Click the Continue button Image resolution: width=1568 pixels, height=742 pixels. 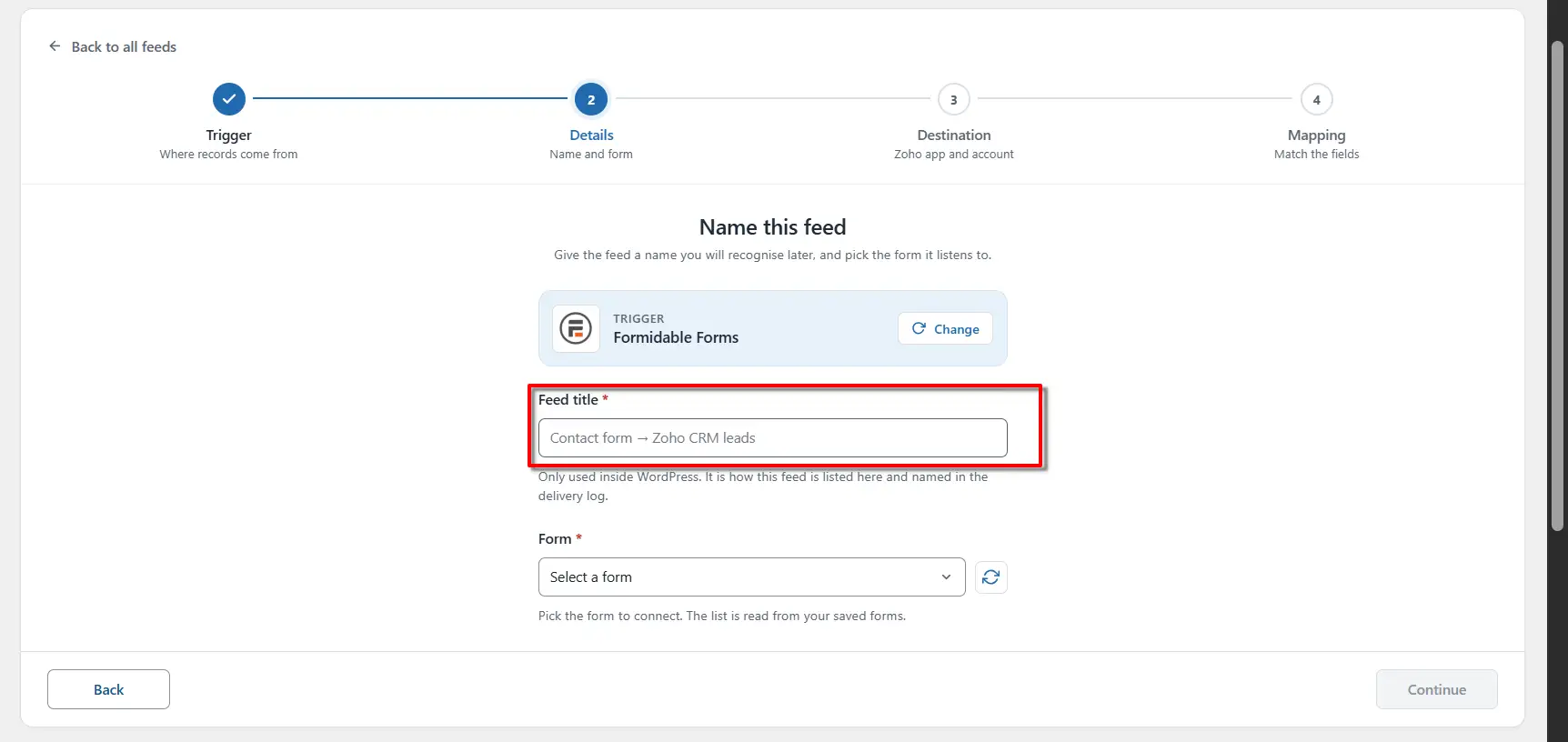(1437, 689)
